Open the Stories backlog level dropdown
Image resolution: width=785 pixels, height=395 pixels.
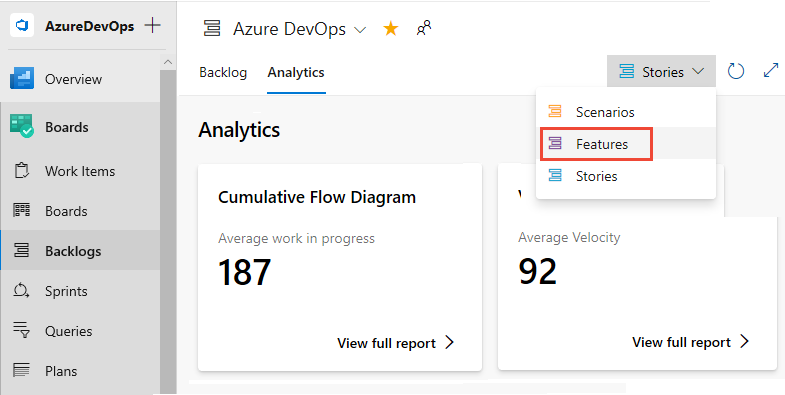pos(661,72)
